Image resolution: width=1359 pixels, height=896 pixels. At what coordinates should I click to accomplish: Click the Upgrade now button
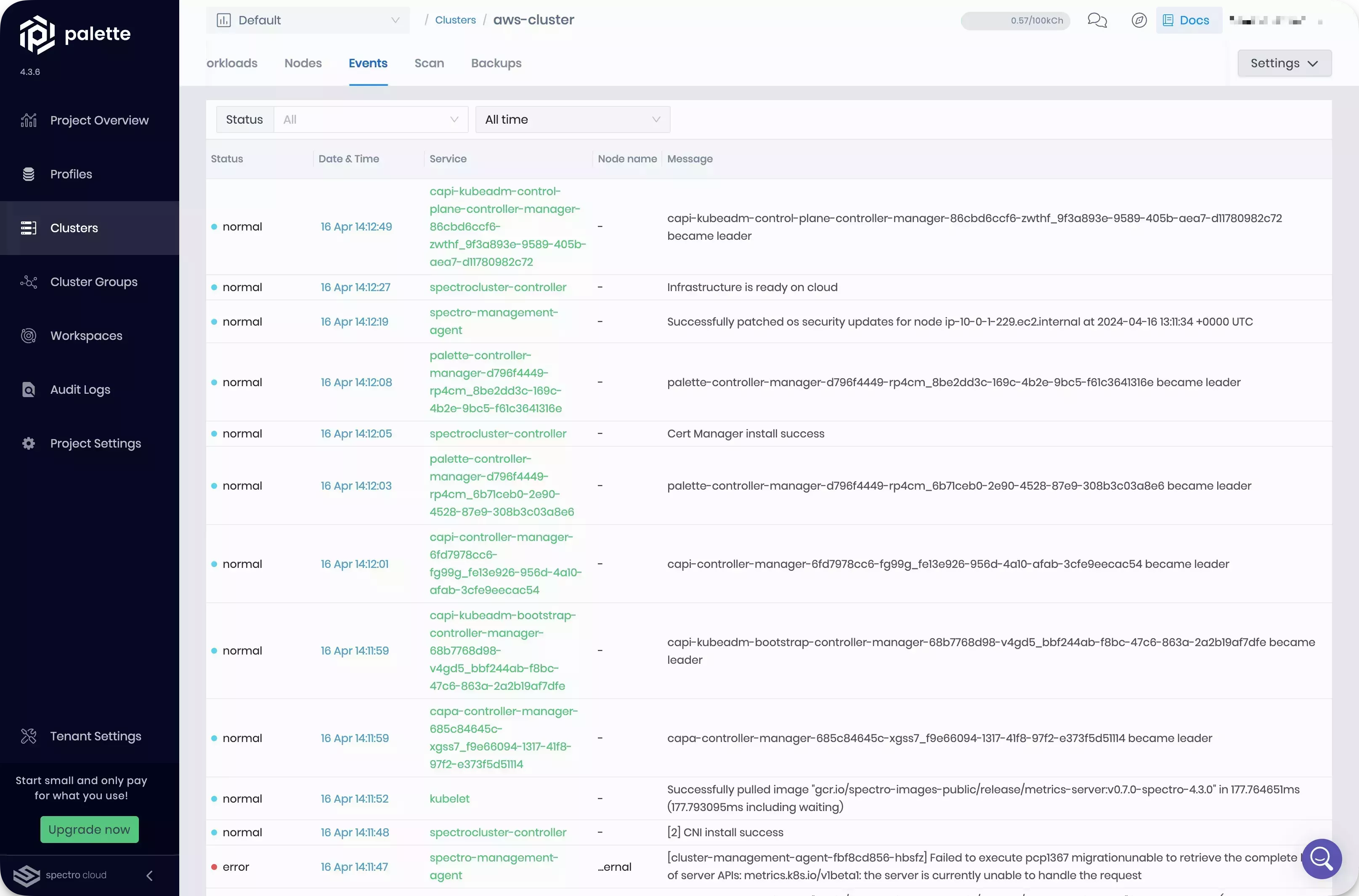click(x=89, y=829)
